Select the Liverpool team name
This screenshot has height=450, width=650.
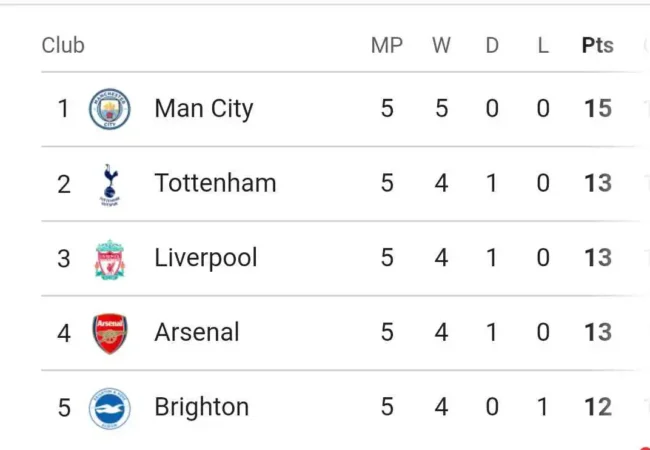point(206,258)
